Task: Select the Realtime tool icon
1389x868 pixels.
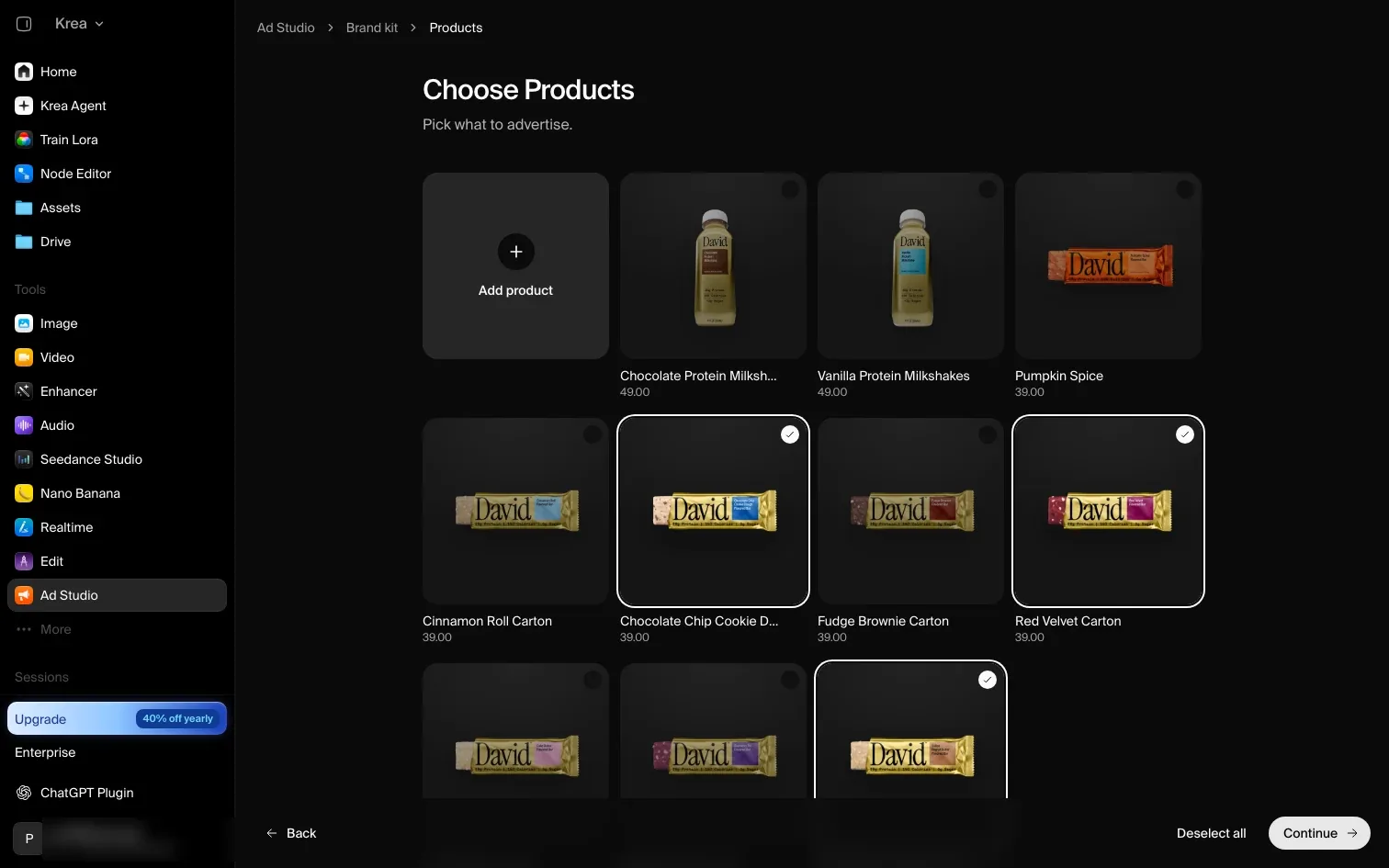Action: pos(24,527)
